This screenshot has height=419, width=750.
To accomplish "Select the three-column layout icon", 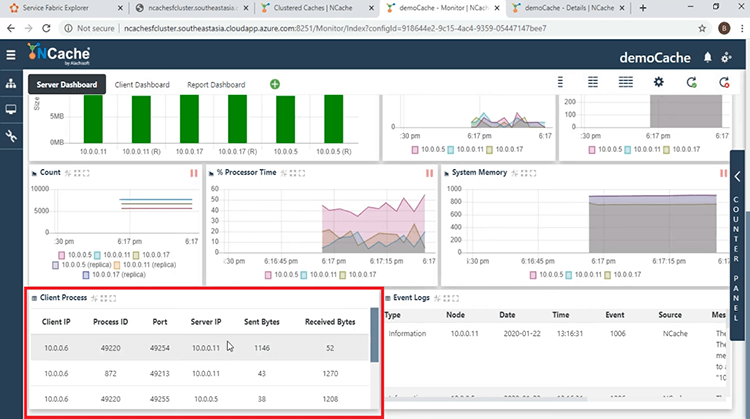I will click(626, 82).
